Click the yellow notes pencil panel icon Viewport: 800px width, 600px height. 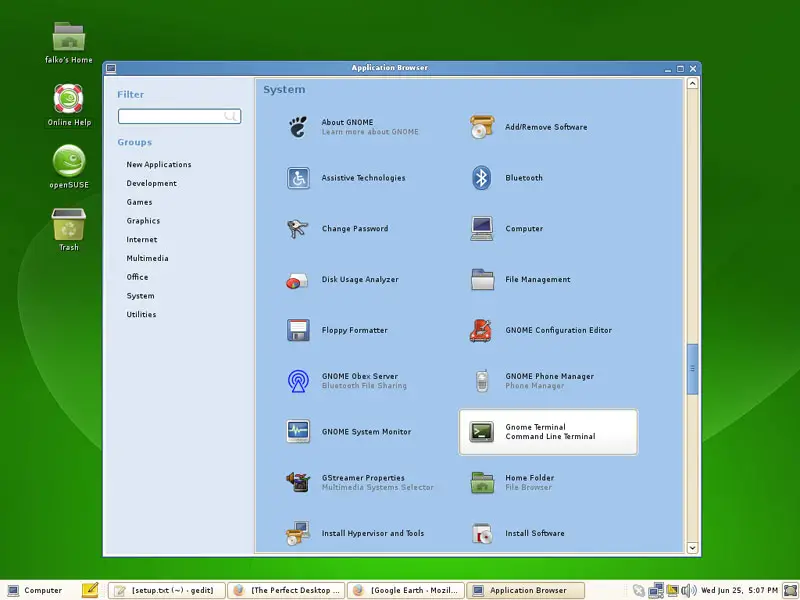pos(90,590)
